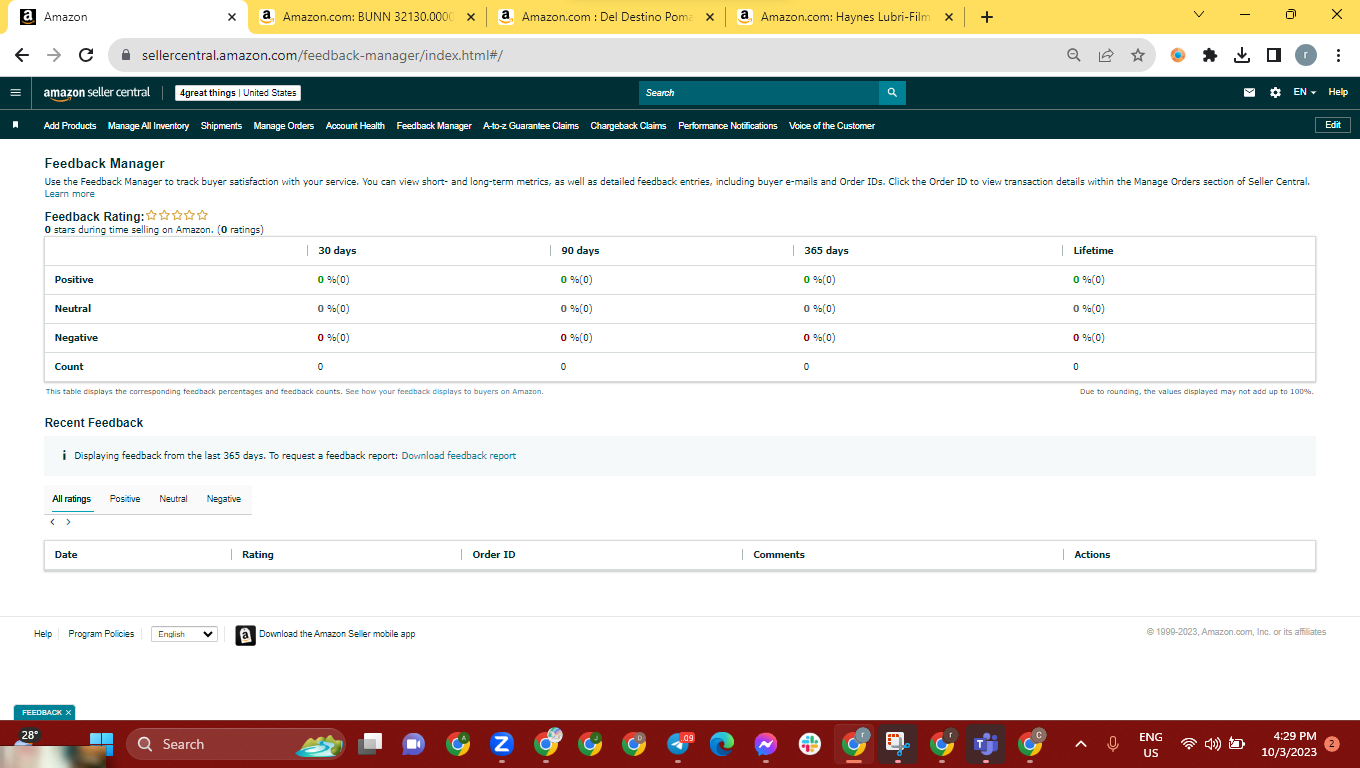Open the English language select in the footer
1360x768 pixels.
pyautogui.click(x=184, y=634)
